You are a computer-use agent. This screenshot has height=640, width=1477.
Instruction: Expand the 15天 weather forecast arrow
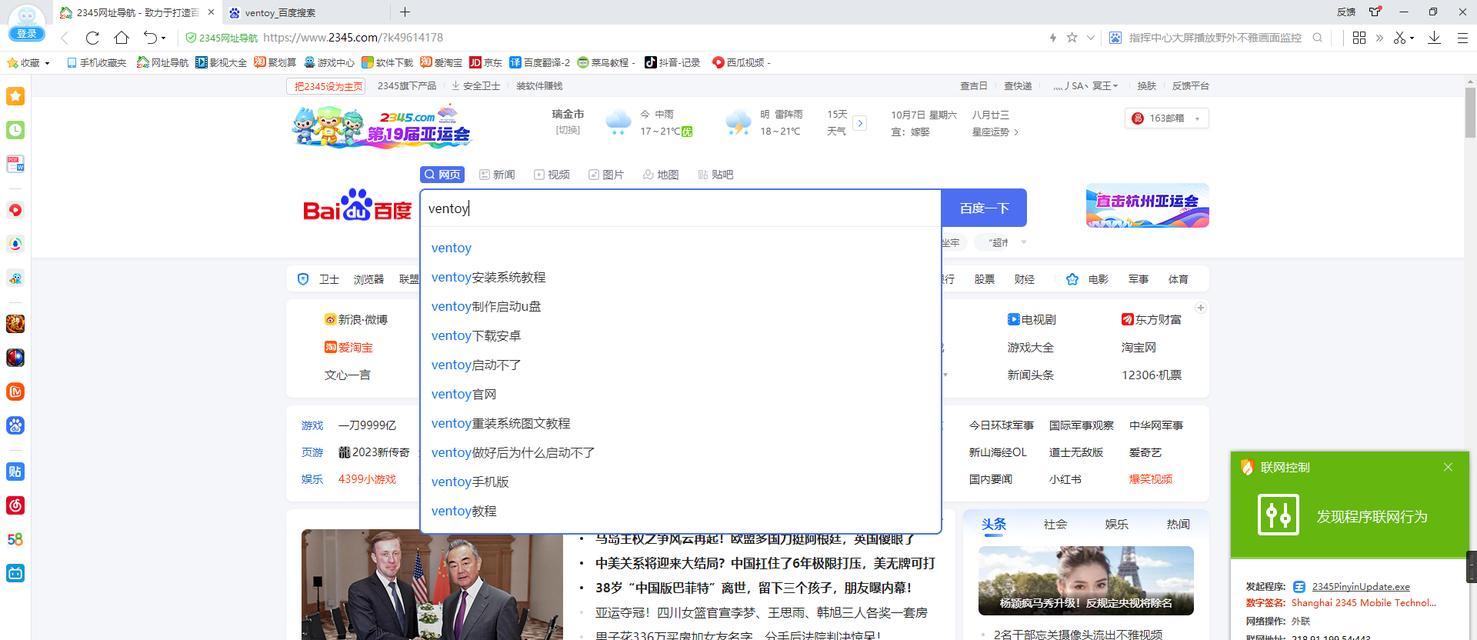pos(860,123)
